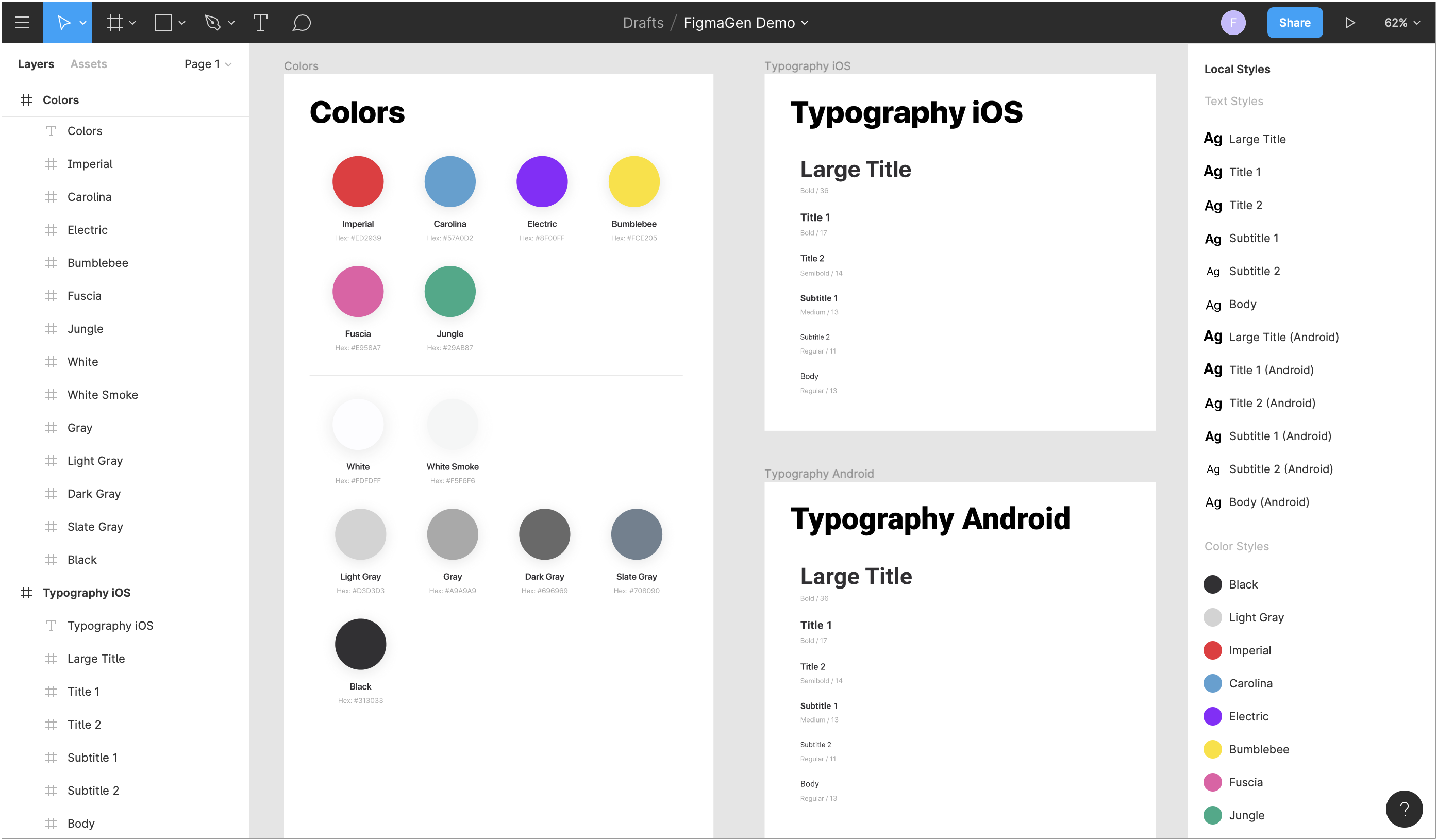Click the Share button
Image resolution: width=1437 pixels, height=840 pixels.
tap(1296, 22)
